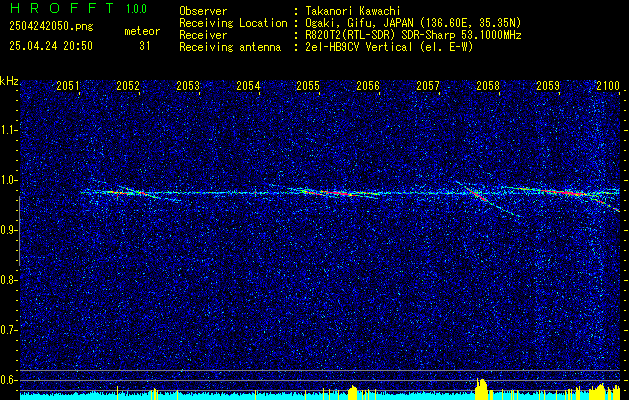The height and width of the screenshot is (400, 629).
Task: Click the Ogaki, Gifu receiving location text
Action: (413, 23)
